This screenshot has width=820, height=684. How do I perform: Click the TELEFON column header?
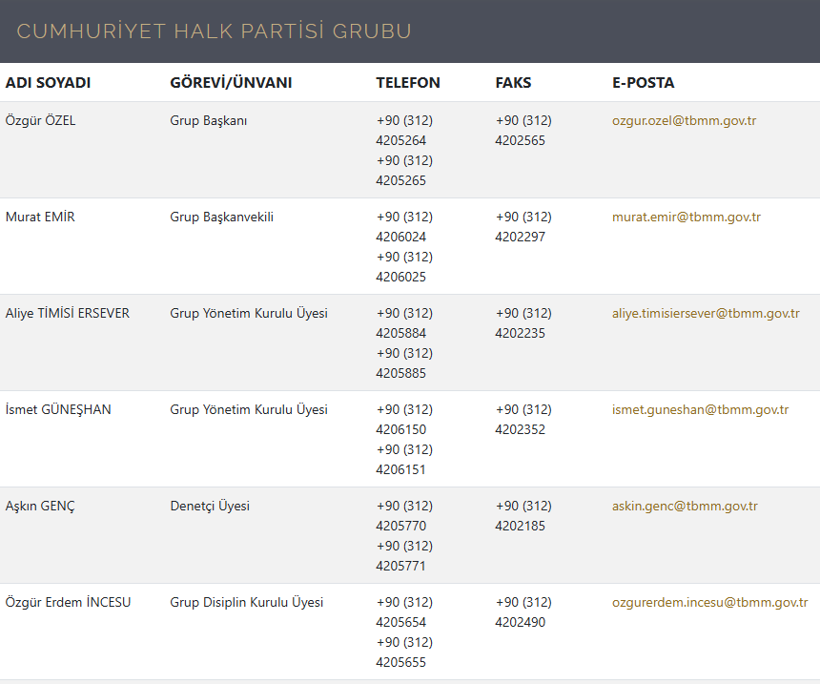point(408,83)
